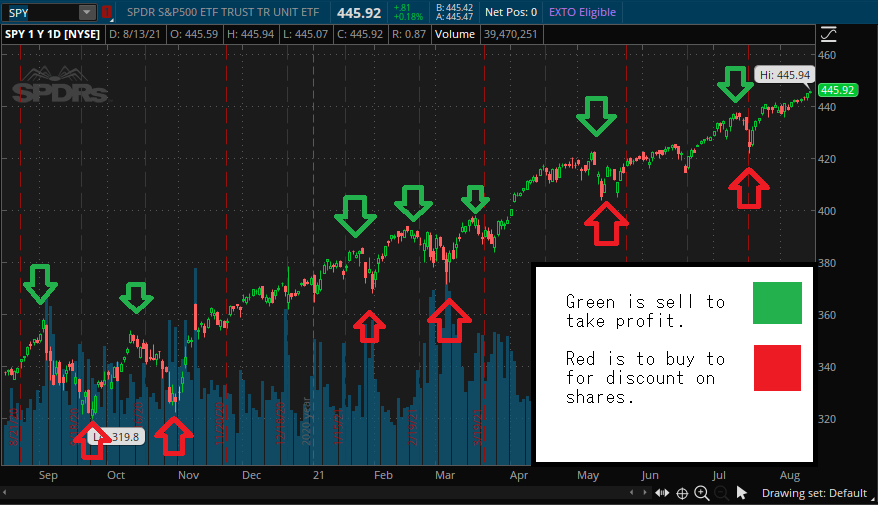The image size is (878, 505).
Task: Click the EXTO Eligible link
Action: click(x=582, y=12)
